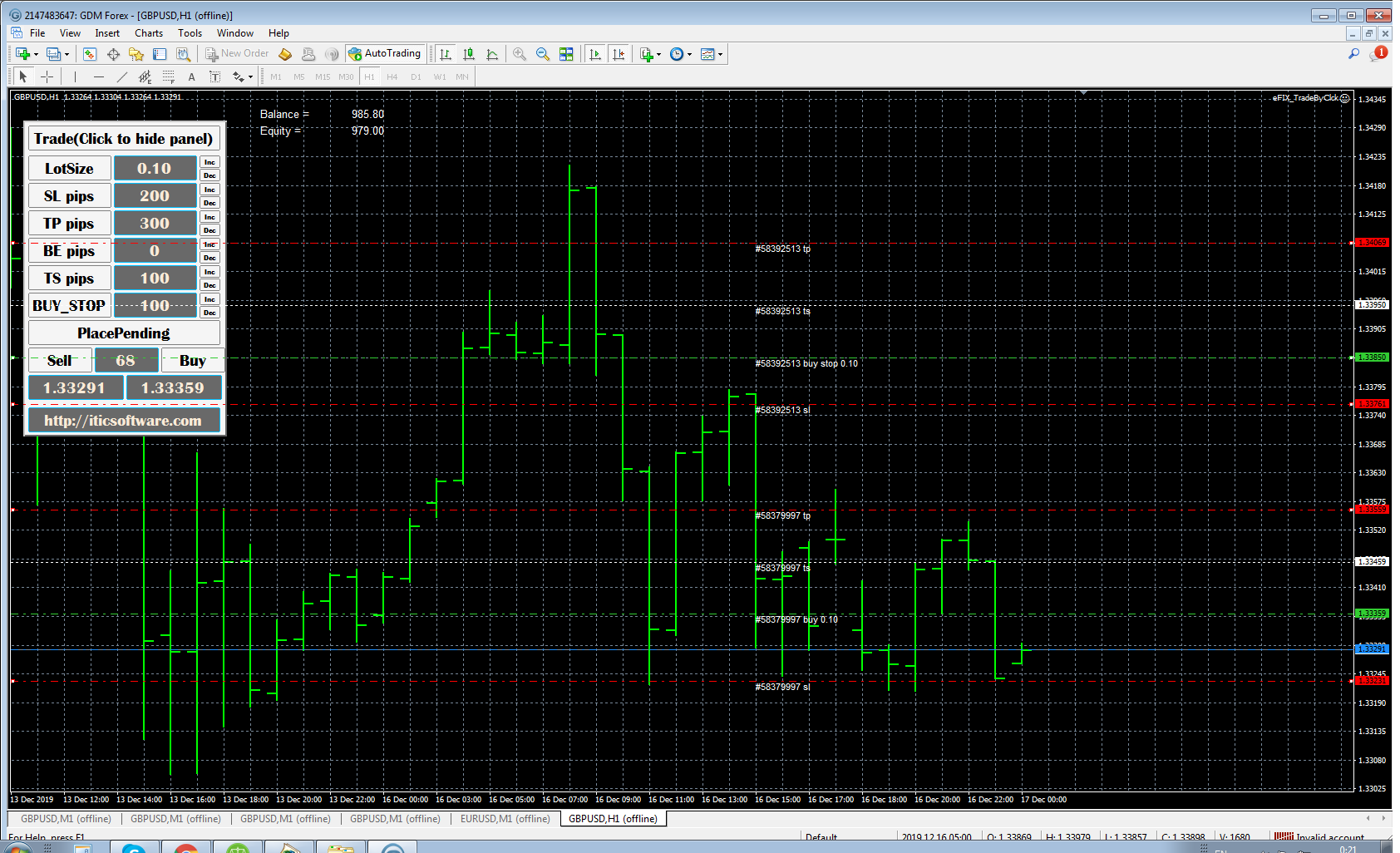Insert a text label on the chart
The image size is (1400, 853).
click(214, 76)
